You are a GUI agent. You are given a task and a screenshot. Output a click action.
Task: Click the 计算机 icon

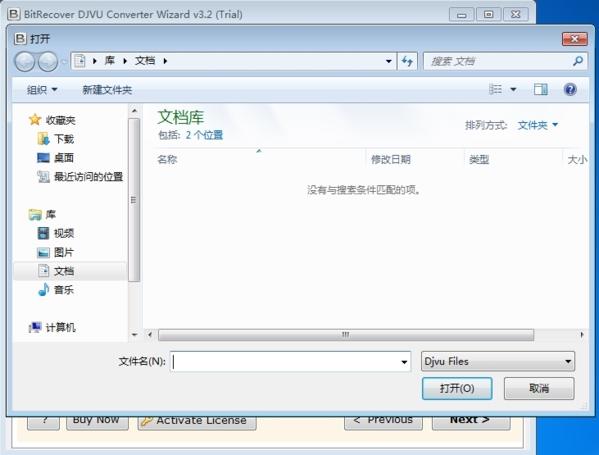tap(35, 327)
